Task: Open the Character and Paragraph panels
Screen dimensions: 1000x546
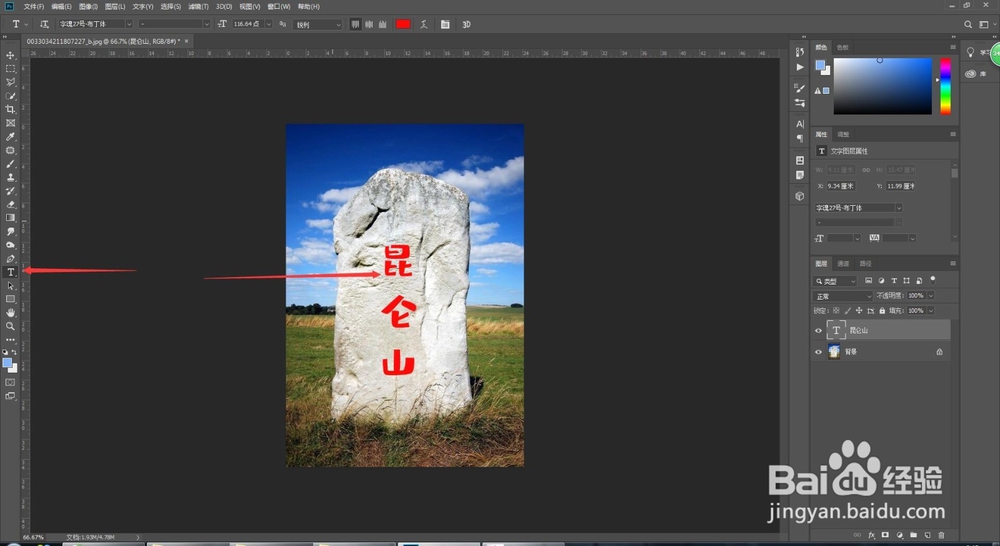Action: (x=445, y=24)
